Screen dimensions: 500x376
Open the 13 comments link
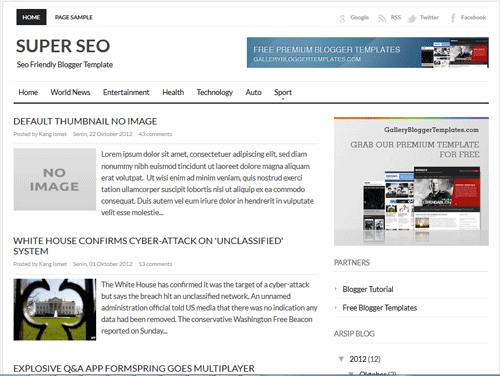click(155, 264)
